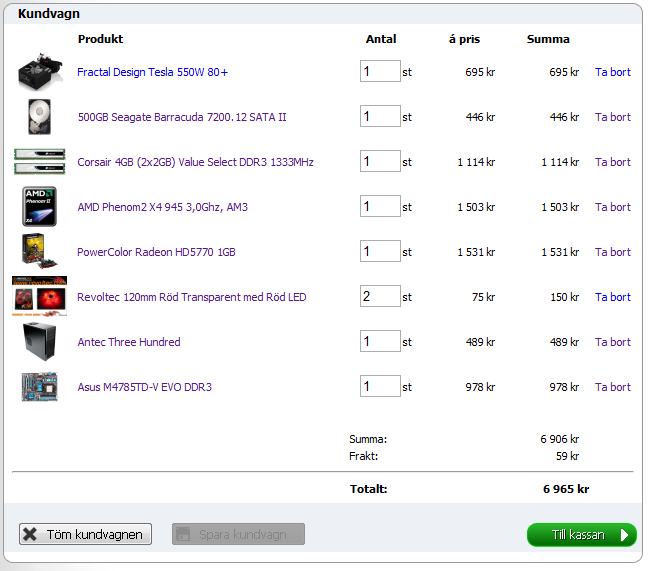
Task: Empty the cart with Töm kundvagnen
Action: (86, 535)
